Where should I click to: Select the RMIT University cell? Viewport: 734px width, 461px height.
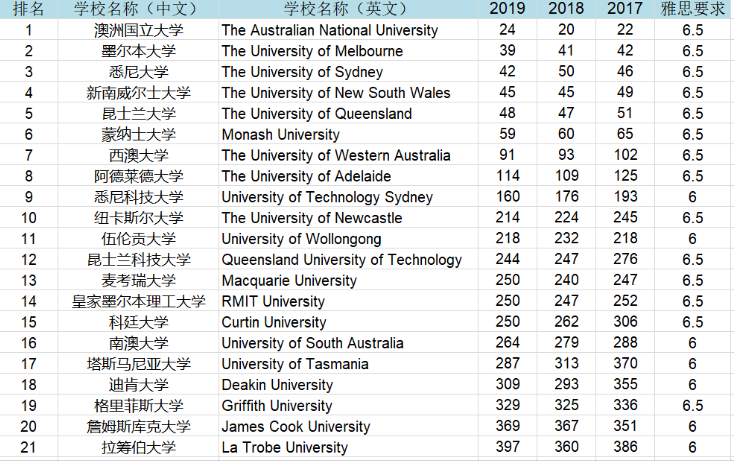tap(273, 301)
